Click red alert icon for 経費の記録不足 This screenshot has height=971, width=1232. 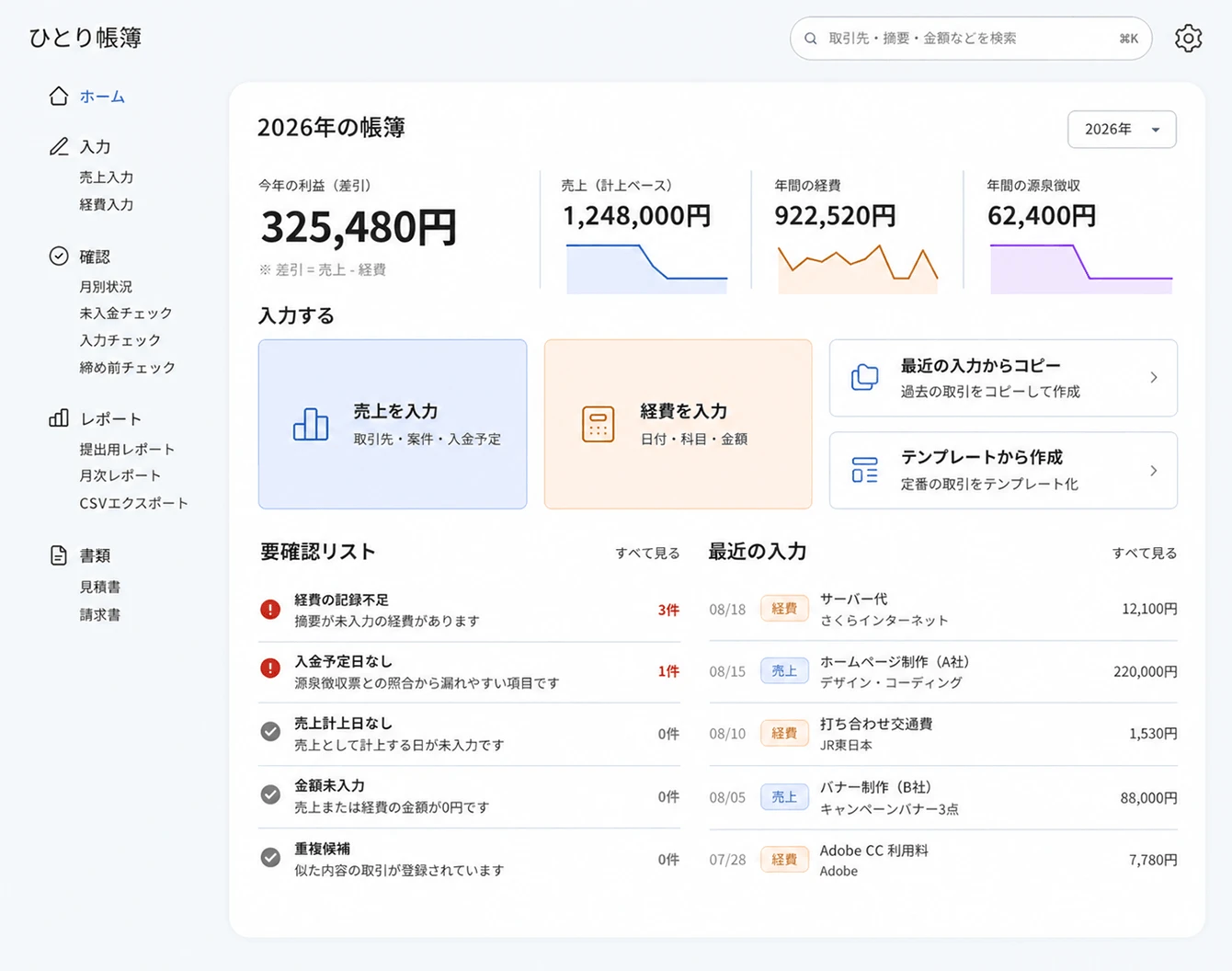270,610
